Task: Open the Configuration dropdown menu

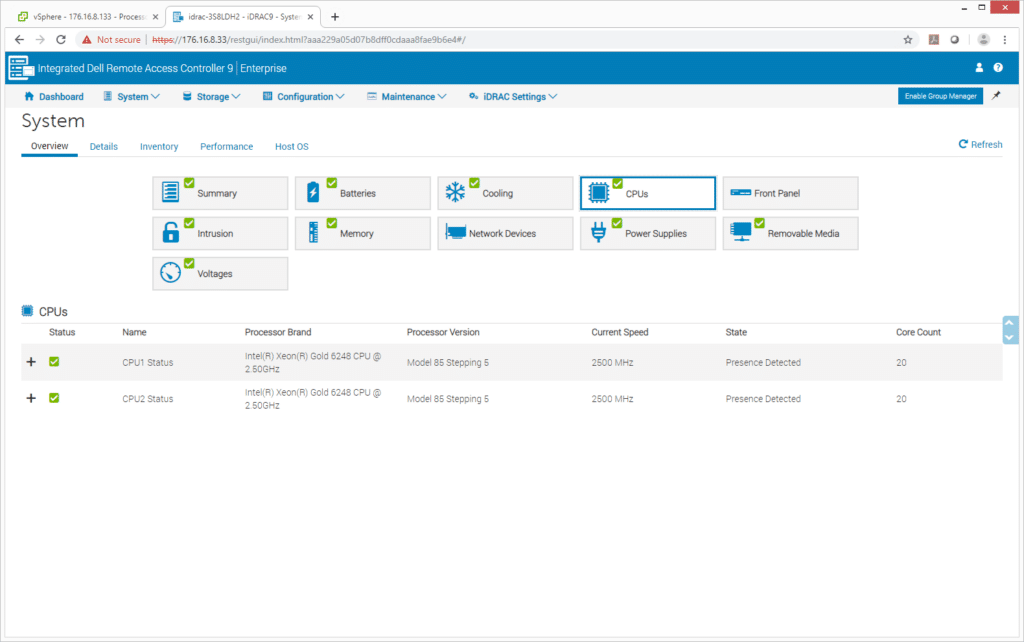Action: [304, 96]
